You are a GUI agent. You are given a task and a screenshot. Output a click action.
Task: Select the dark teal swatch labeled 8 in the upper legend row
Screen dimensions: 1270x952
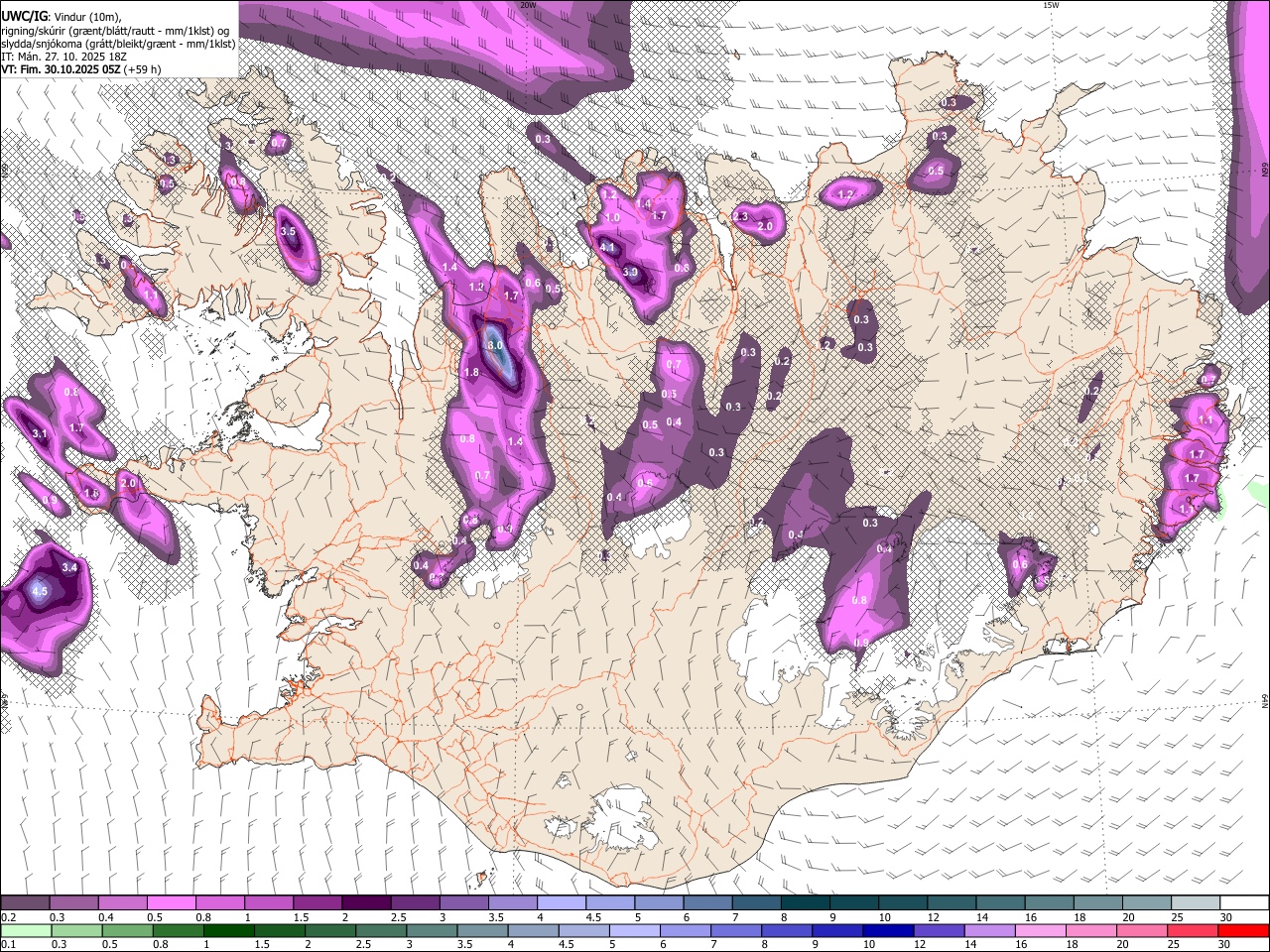coord(805,903)
